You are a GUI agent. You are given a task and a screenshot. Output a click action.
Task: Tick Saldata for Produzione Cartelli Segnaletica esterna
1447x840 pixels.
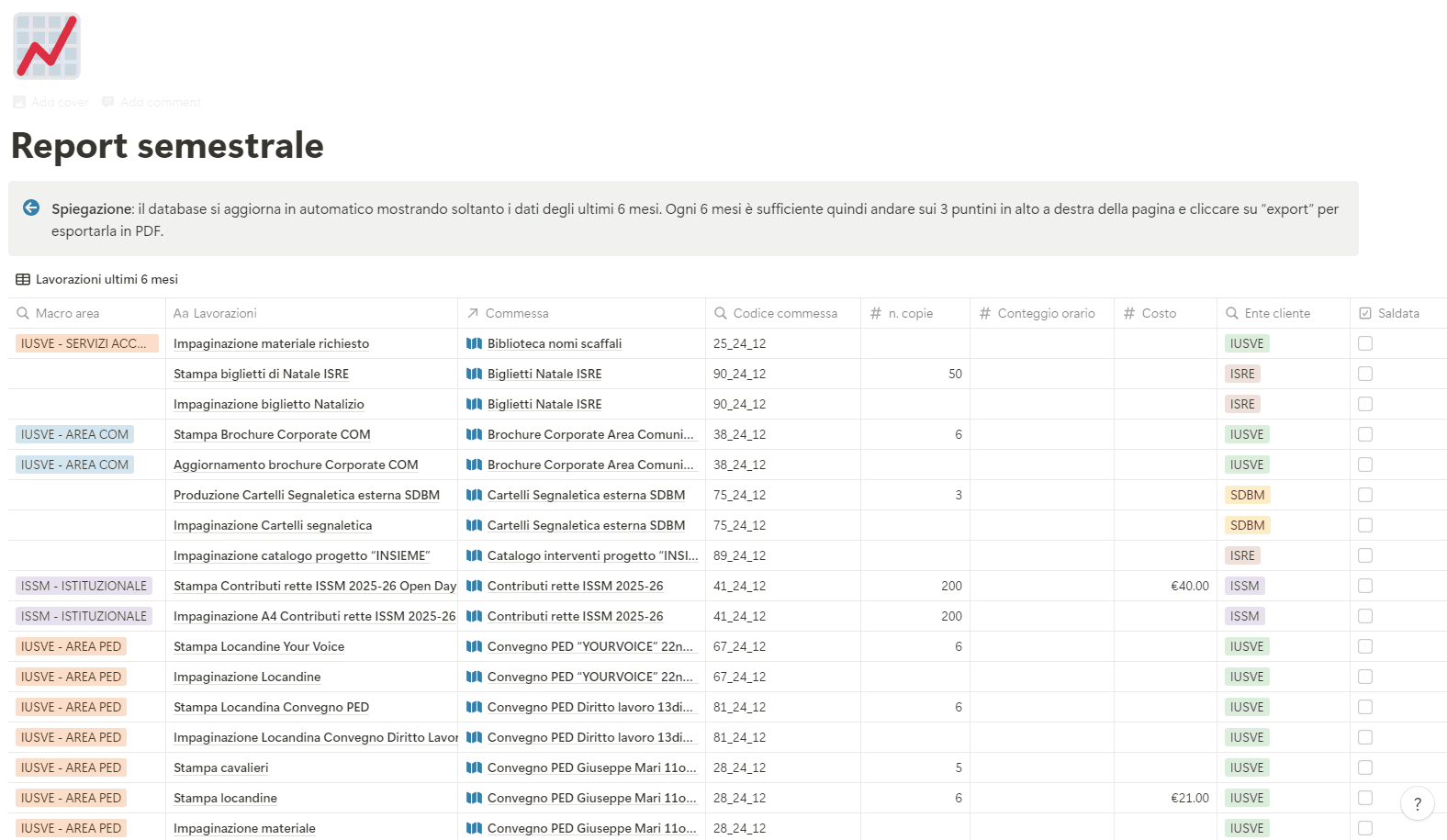coord(1365,495)
